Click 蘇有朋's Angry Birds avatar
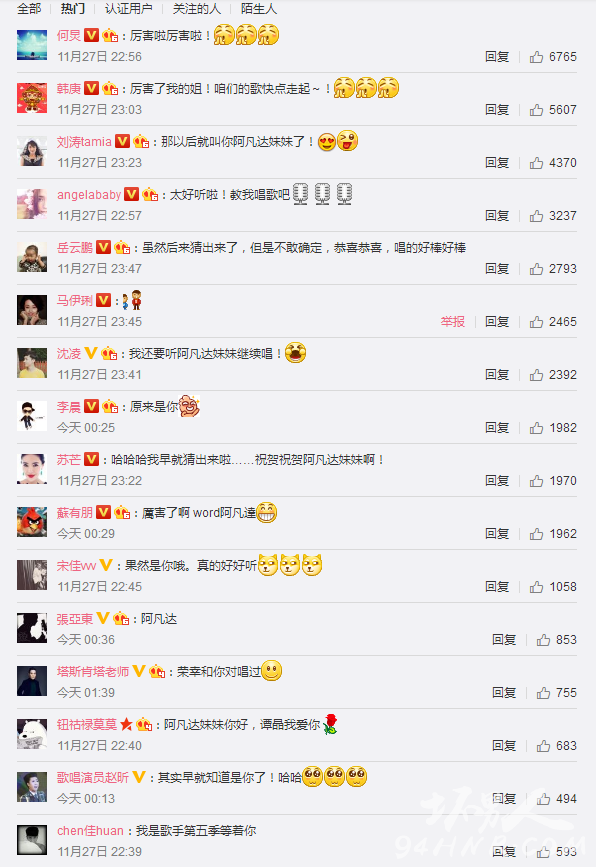Viewport: 596px width, 867px height. (x=32, y=522)
